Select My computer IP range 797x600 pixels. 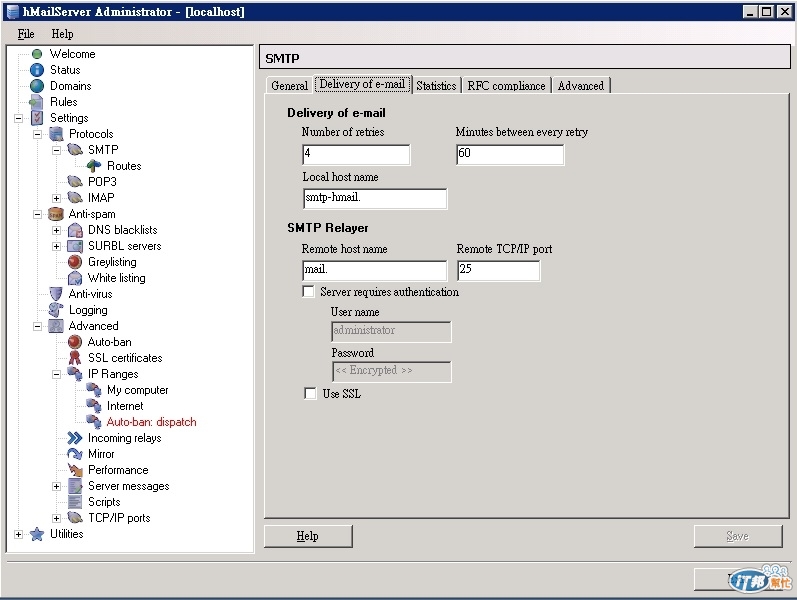tap(137, 390)
